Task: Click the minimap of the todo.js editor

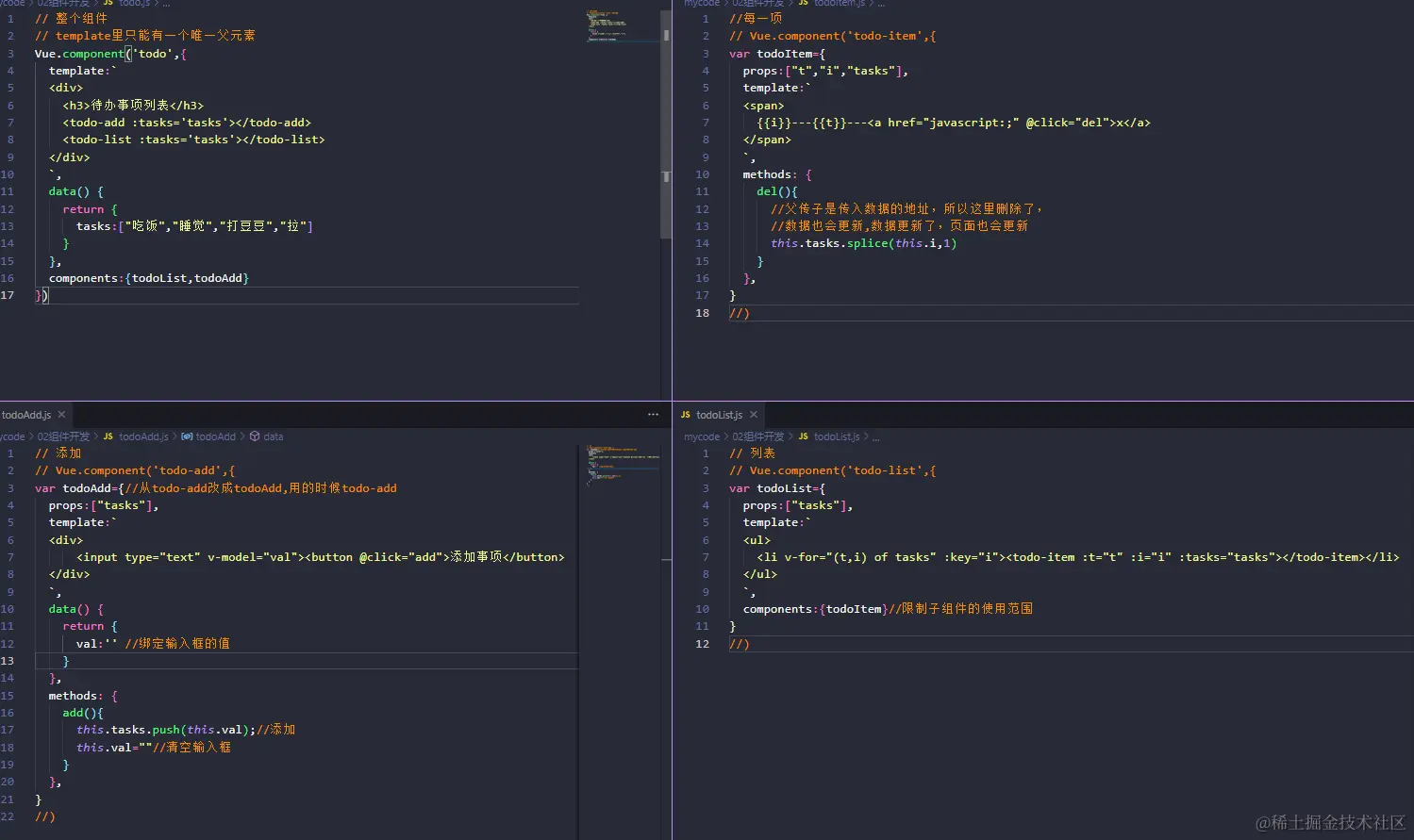Action: point(621,26)
